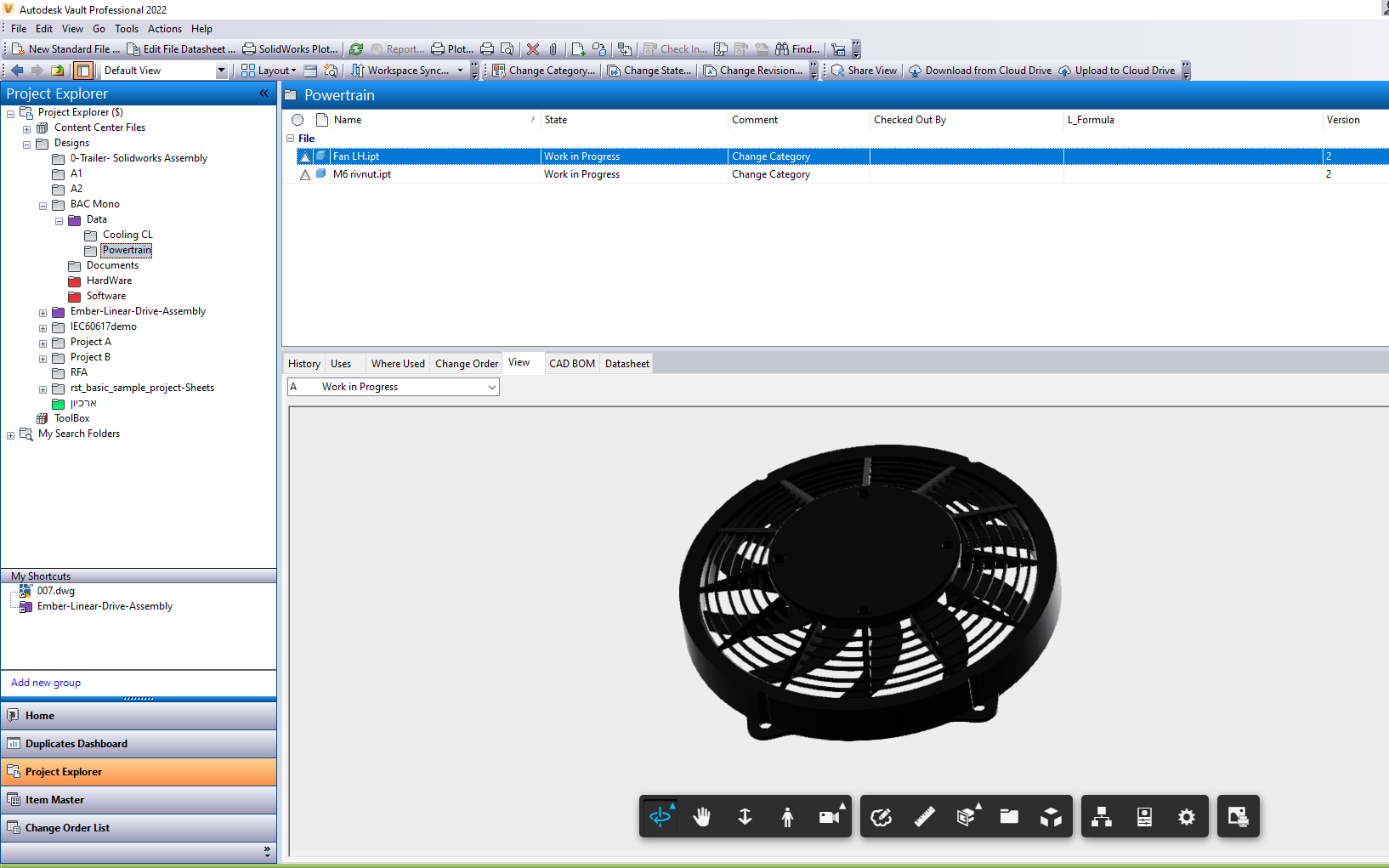1389x868 pixels.
Task: Click Edit File Datasheet button
Action: (x=181, y=49)
